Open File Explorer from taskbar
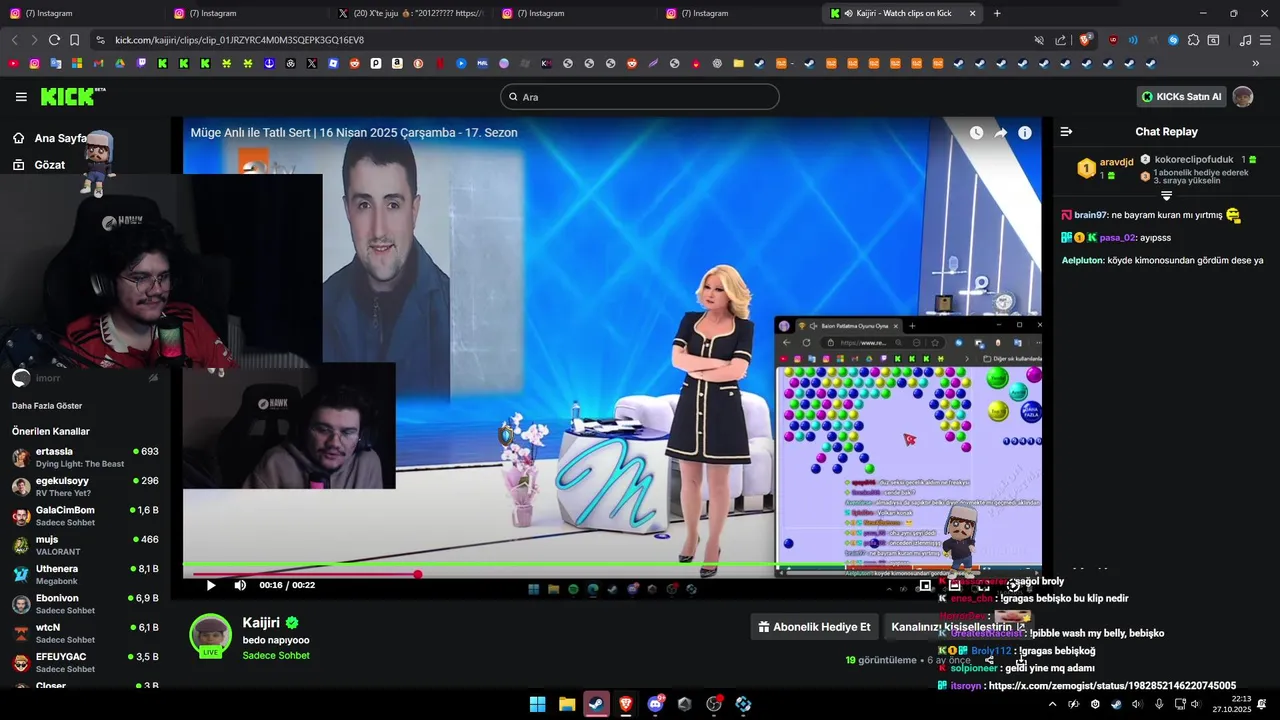1280x720 pixels. pos(566,704)
